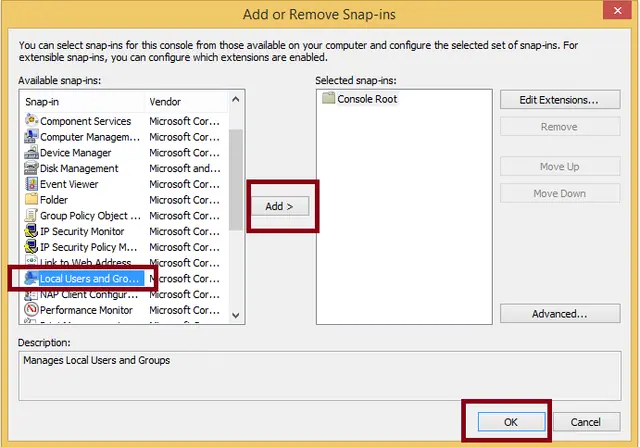
Task: Select the Performance Monitor icon
Action: 31,309
